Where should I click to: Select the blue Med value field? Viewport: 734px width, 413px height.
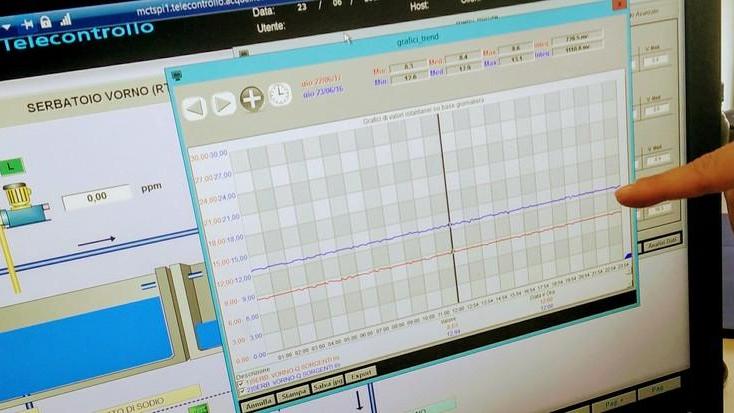464,68
